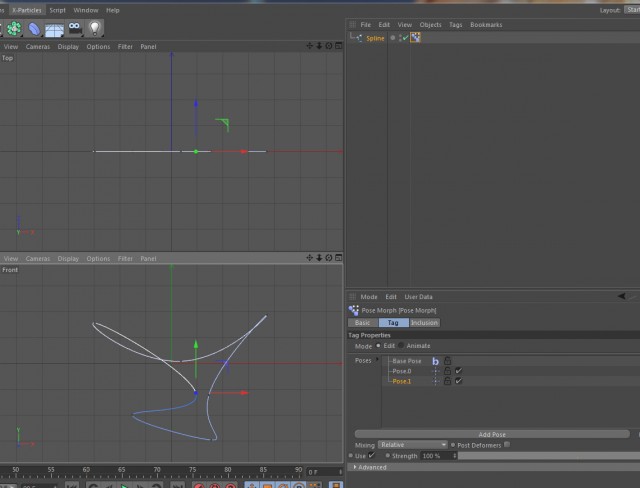Click the Spline object icon in Object Manager
640x488 pixels.
(x=359, y=38)
